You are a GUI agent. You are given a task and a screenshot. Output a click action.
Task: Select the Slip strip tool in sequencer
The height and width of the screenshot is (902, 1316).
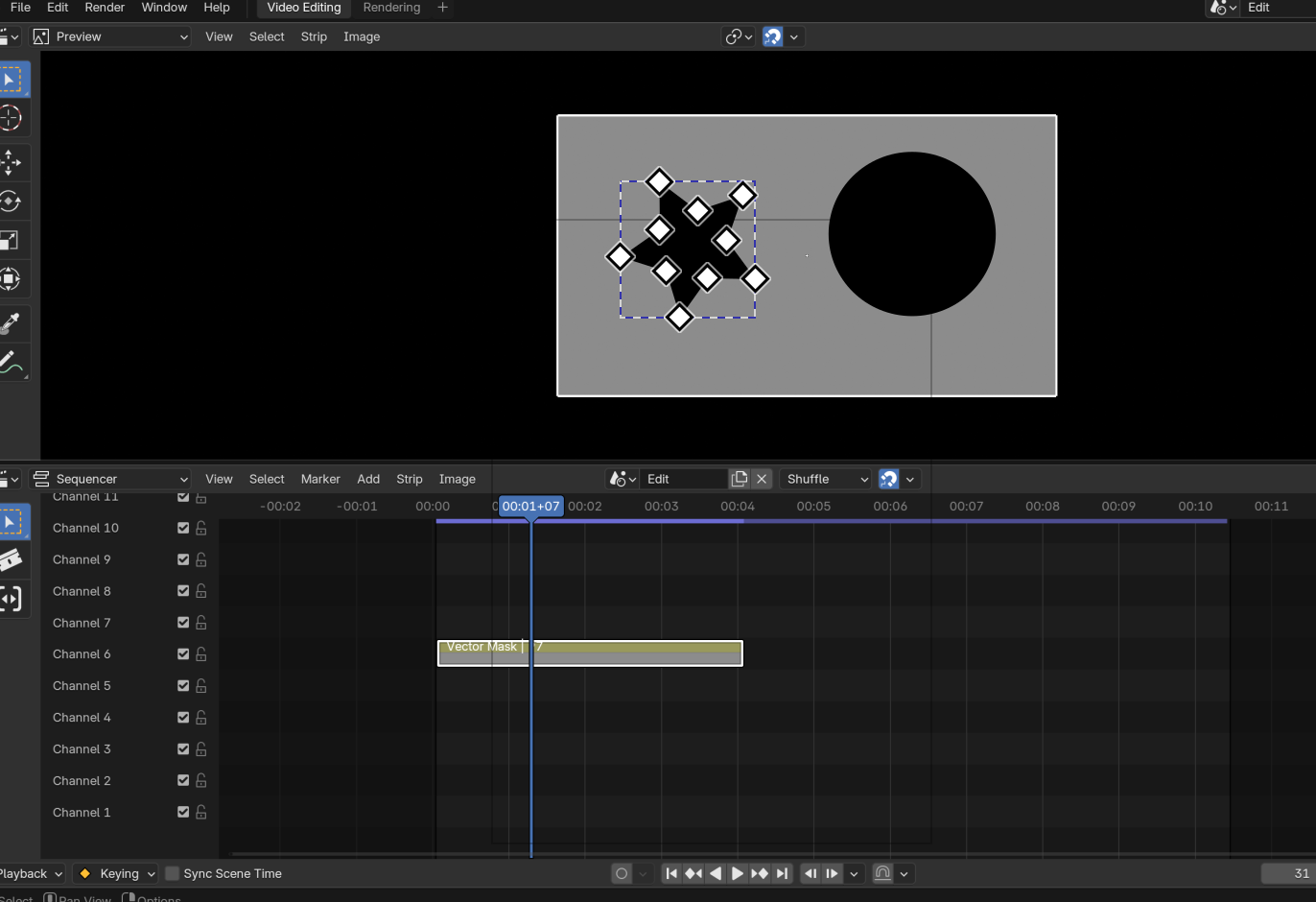click(12, 600)
